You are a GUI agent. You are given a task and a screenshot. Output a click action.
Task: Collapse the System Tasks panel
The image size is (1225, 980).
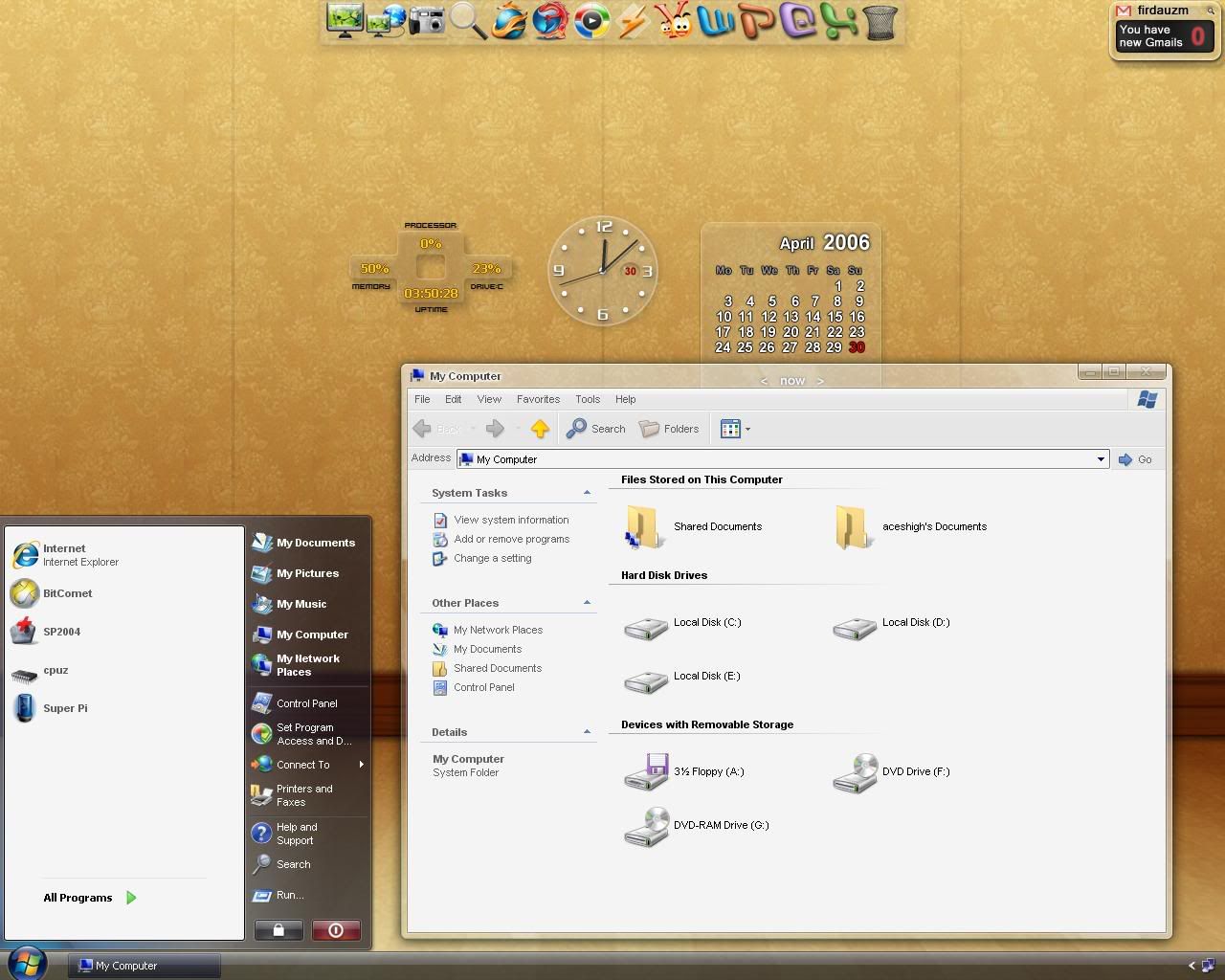587,493
